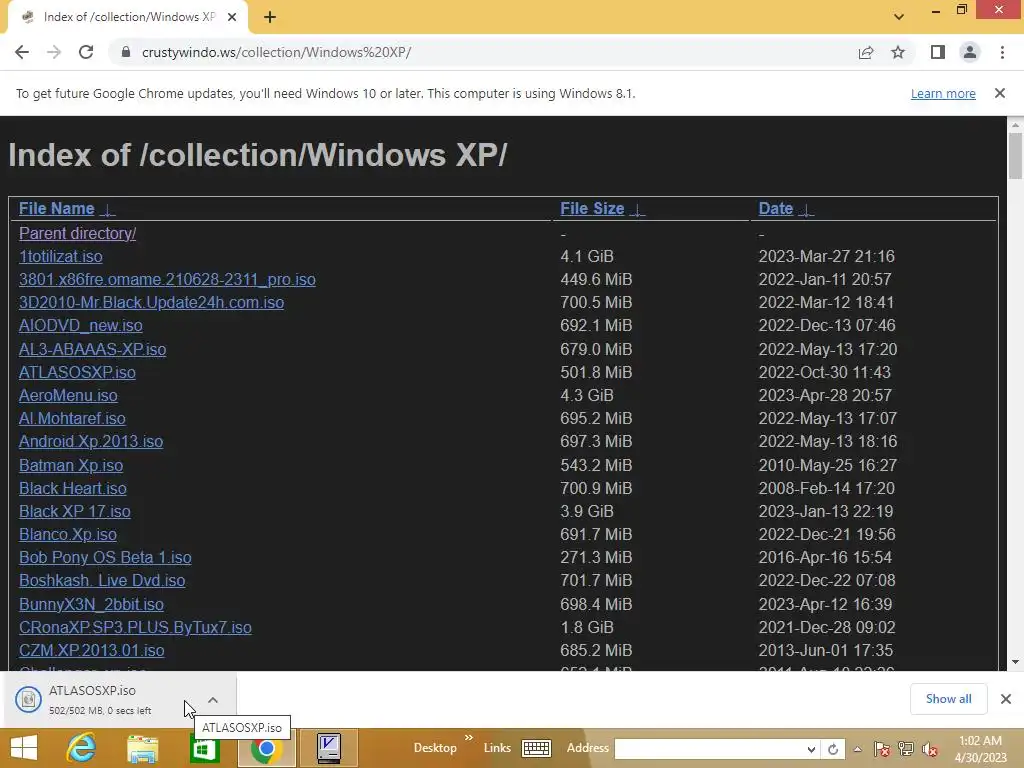Sort by File Name descending arrow
Image resolution: width=1024 pixels, height=768 pixels.
click(x=108, y=210)
